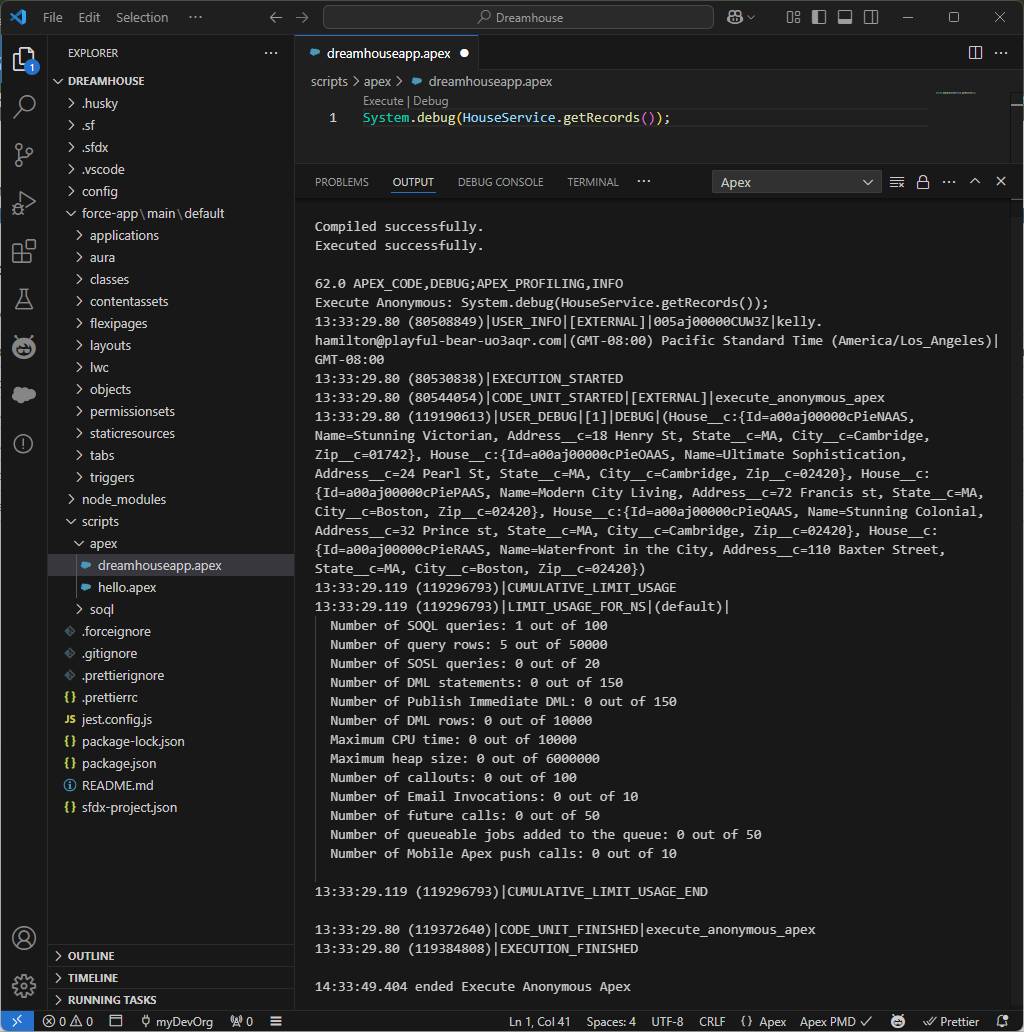Open the Testing beaker icon
The height and width of the screenshot is (1032, 1024).
[x=24, y=299]
